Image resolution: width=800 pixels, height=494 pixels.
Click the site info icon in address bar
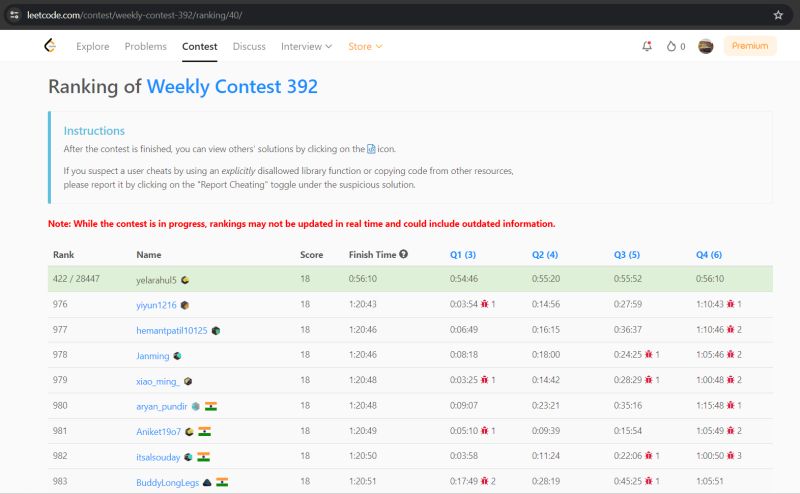tap(14, 15)
